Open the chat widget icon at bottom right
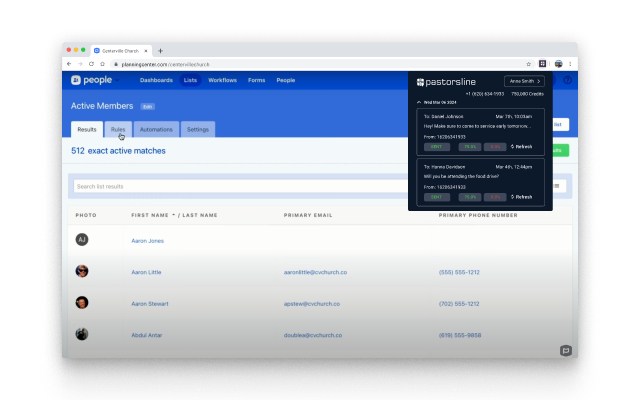This screenshot has height=400, width=640. 566,350
